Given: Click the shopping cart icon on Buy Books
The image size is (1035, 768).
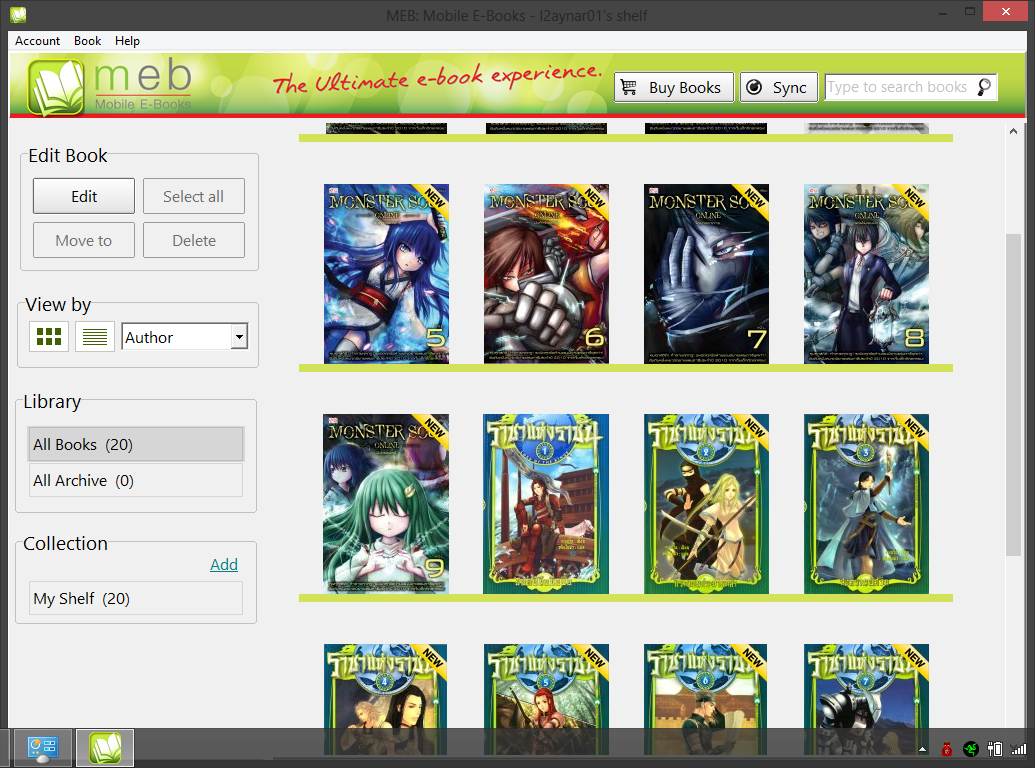Looking at the screenshot, I should [x=629, y=87].
